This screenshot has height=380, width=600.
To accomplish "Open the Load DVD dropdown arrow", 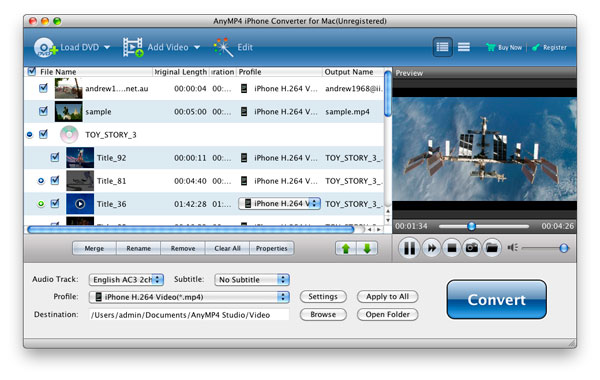I will 107,47.
